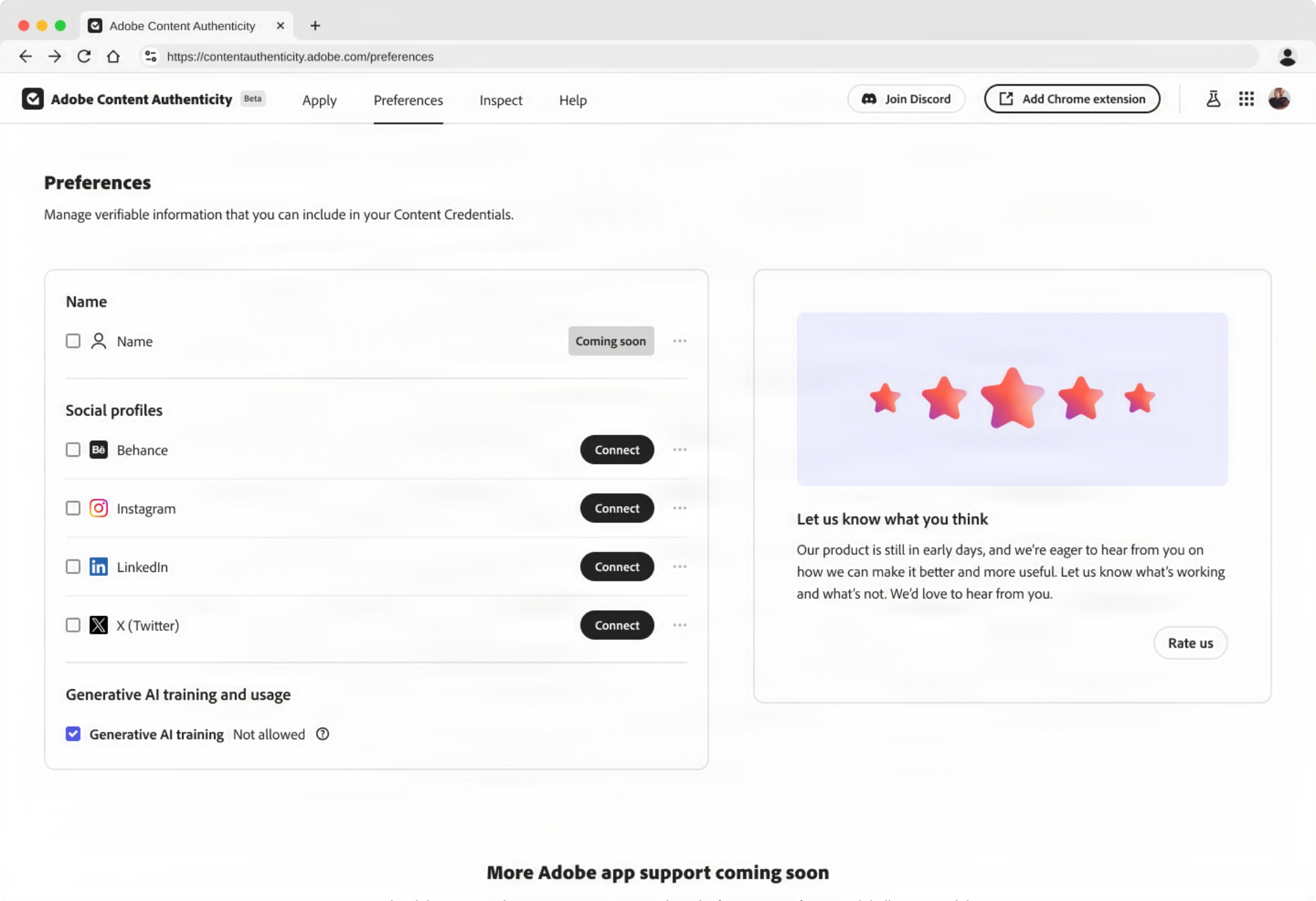Click the 'Preferences' page heading

pos(97,182)
